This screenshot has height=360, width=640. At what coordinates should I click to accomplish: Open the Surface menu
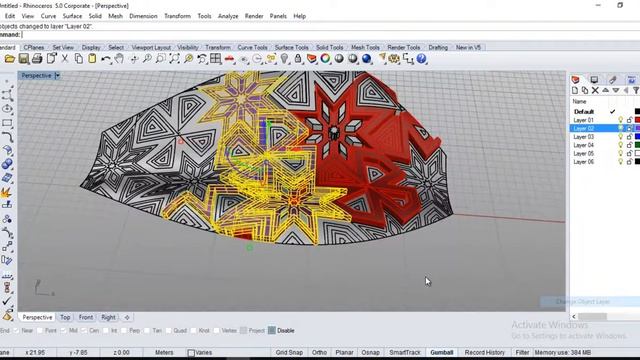(72, 16)
